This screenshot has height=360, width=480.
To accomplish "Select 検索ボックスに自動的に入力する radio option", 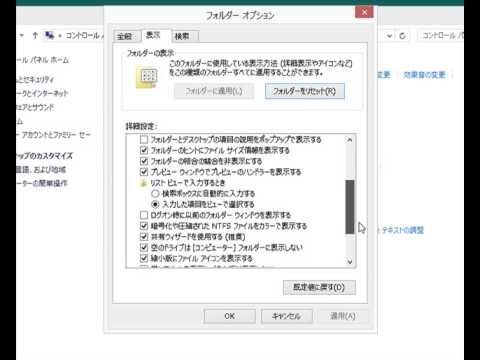I will (x=155, y=193).
